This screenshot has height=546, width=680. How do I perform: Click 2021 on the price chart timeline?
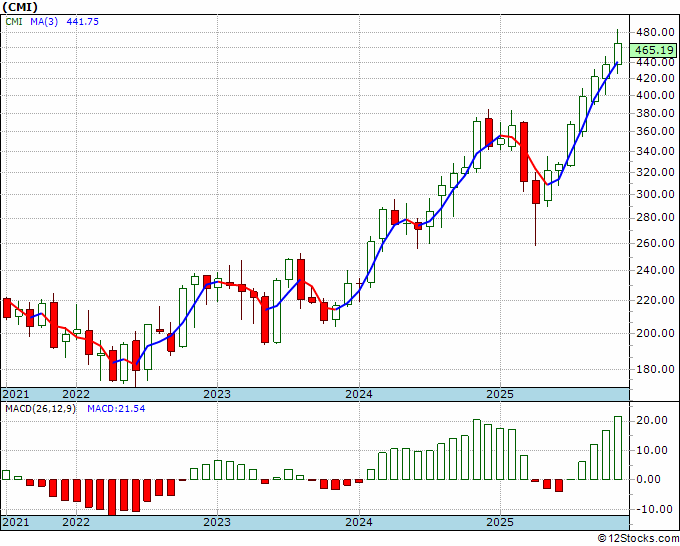[x=16, y=394]
